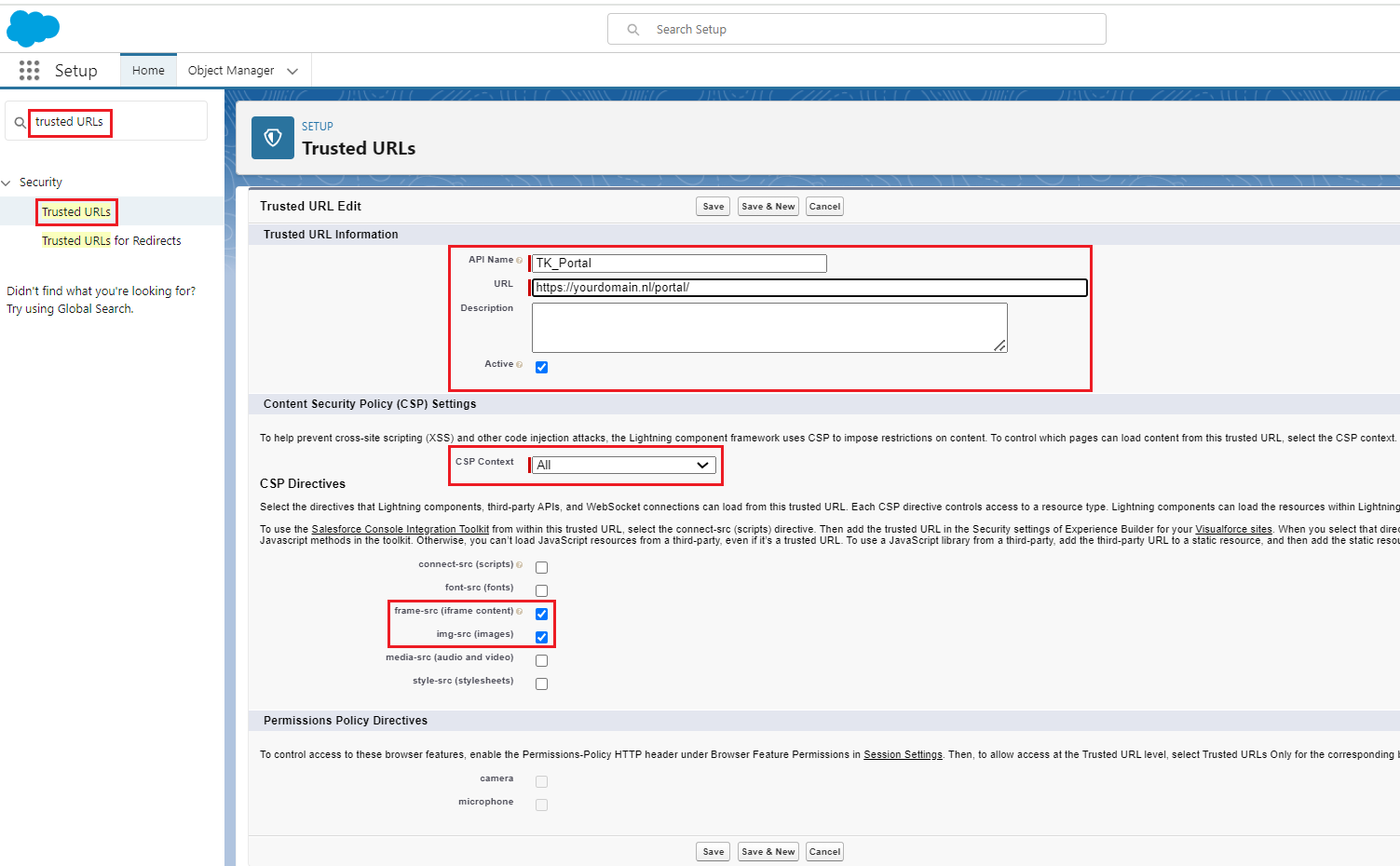Viewport: 1400px width, 866px height.
Task: Click the 'CSP Directives' heading
Action: point(303,484)
